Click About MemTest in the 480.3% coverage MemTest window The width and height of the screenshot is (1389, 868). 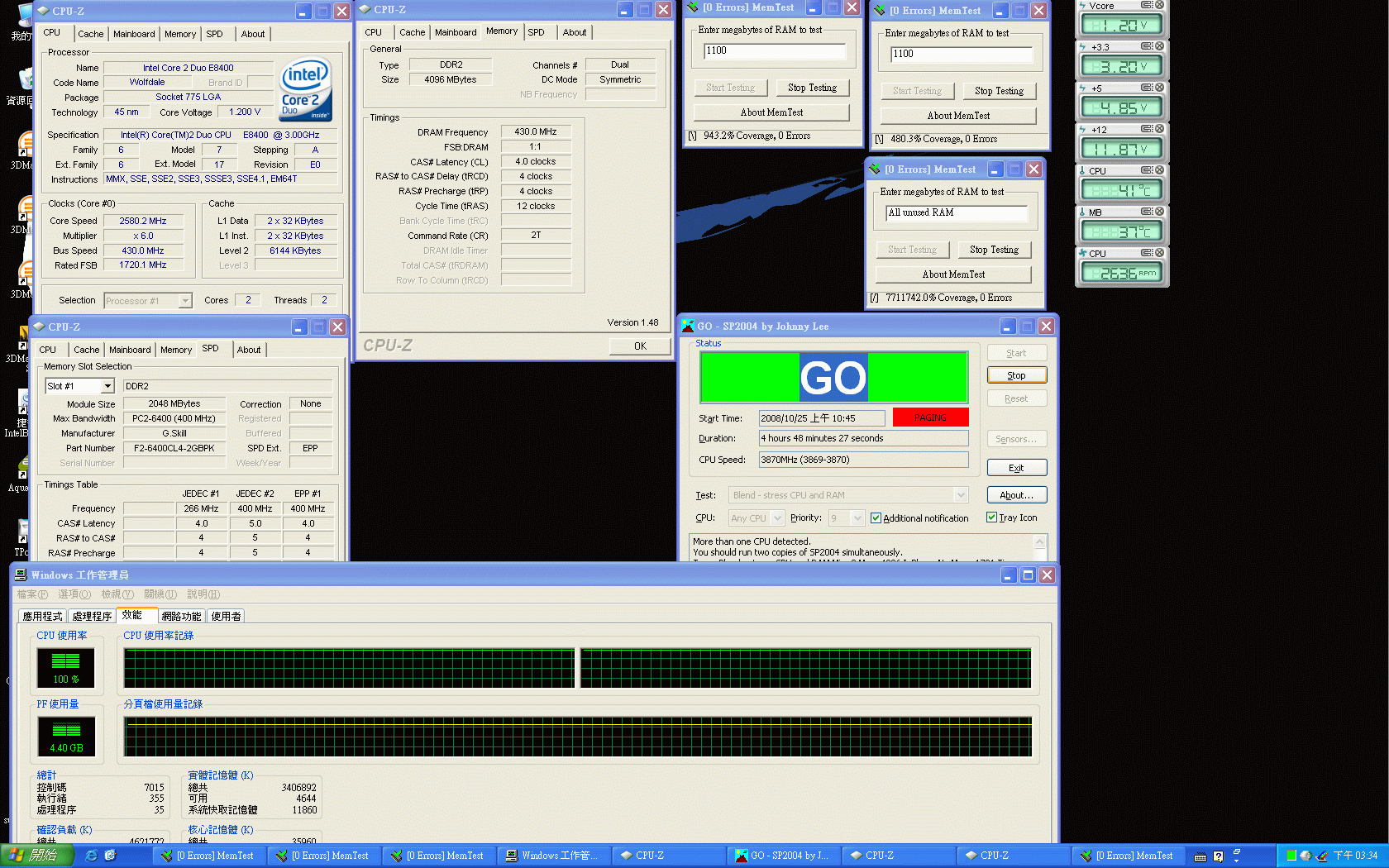[x=958, y=116]
